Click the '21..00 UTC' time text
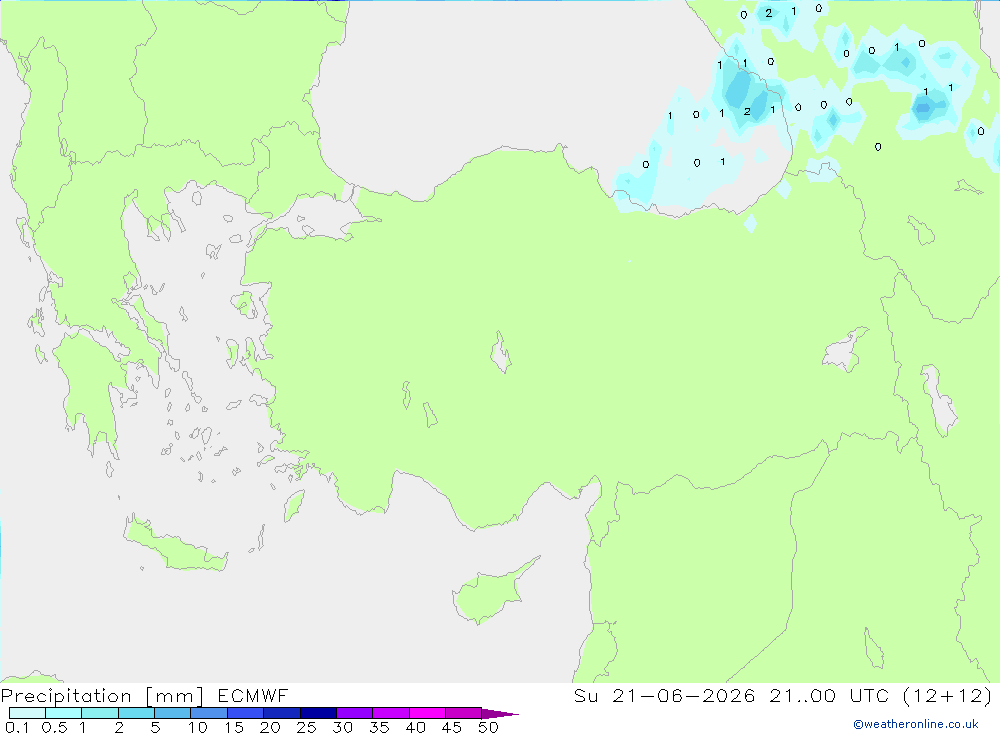This screenshot has width=1000, height=733. (829, 695)
